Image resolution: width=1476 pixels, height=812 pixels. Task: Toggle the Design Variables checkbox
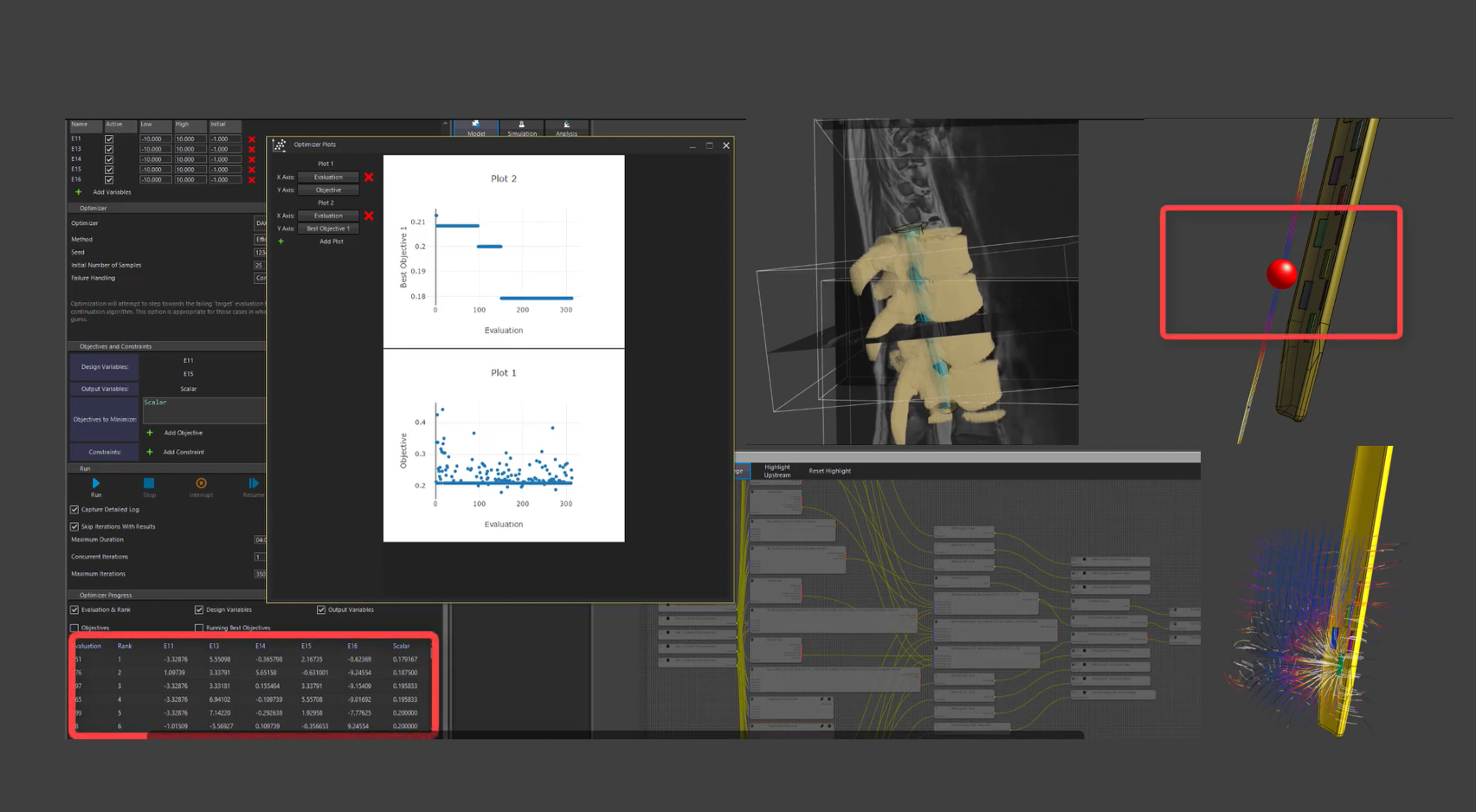point(199,610)
